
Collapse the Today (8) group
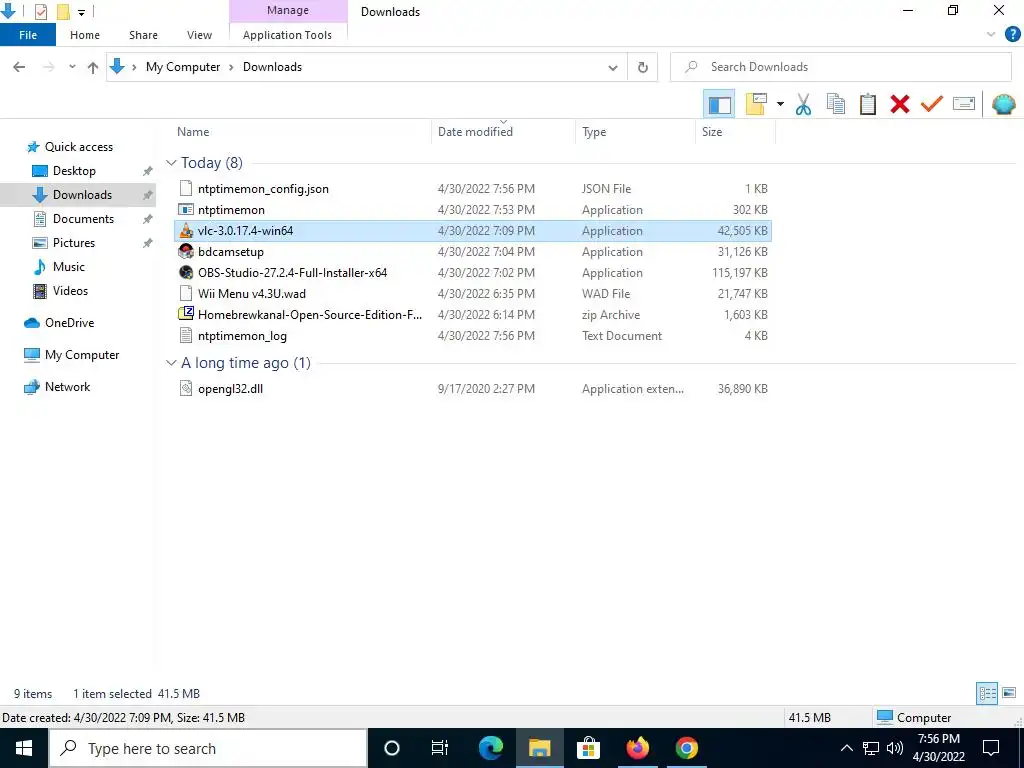point(171,163)
